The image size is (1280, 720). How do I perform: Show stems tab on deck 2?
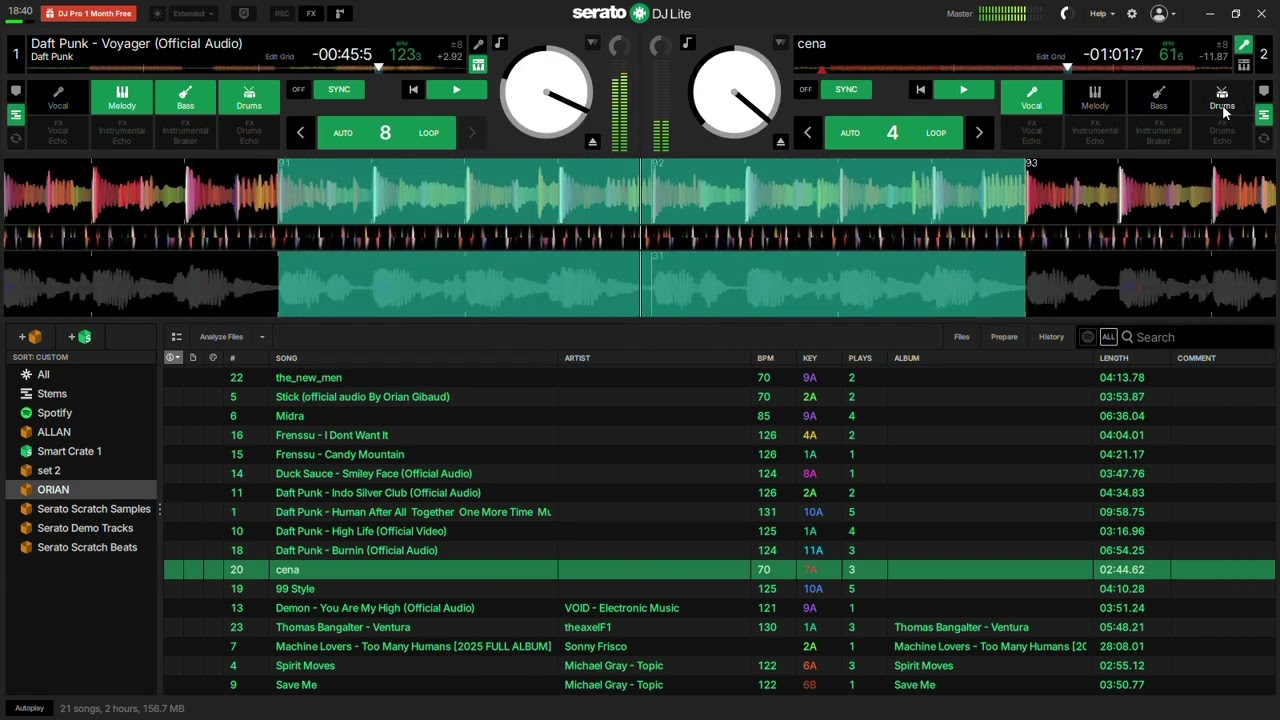tap(1264, 115)
